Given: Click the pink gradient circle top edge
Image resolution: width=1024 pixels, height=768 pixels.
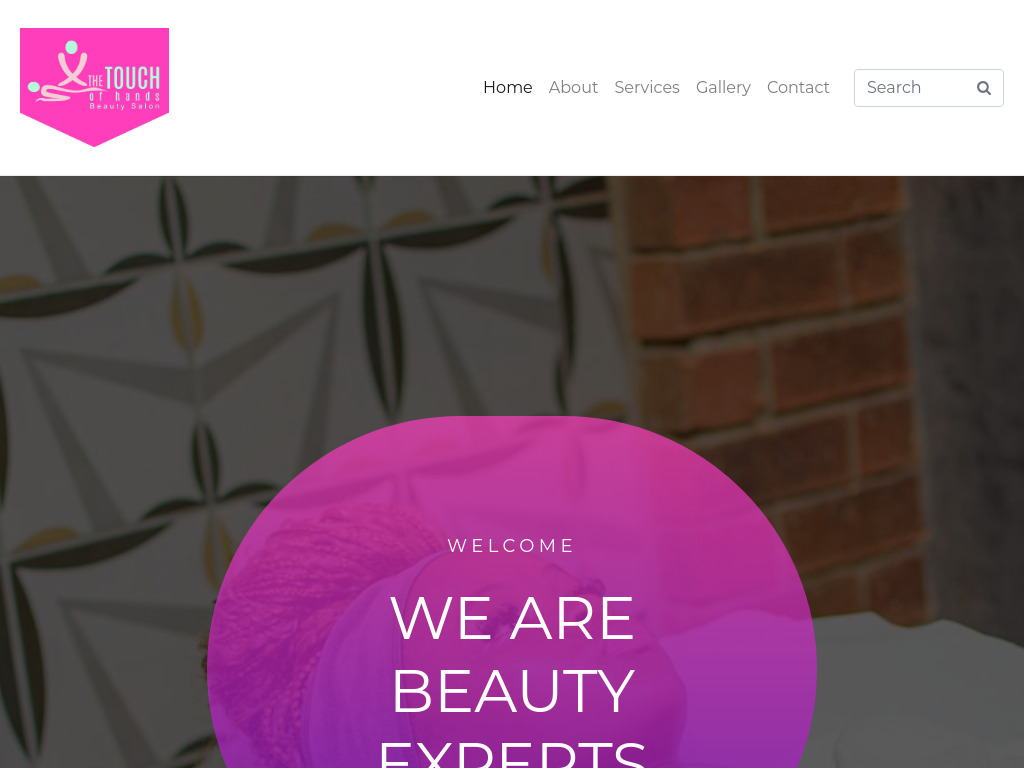Looking at the screenshot, I should 512,419.
